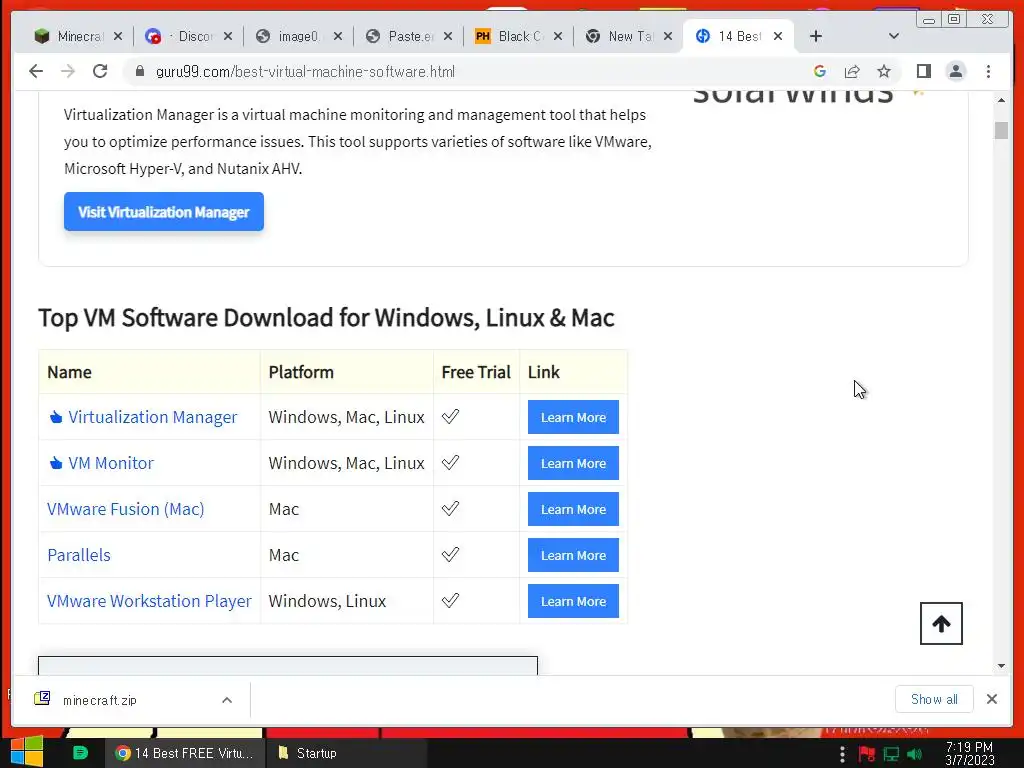Open the Parallels link
The width and height of the screenshot is (1024, 768).
pos(79,555)
